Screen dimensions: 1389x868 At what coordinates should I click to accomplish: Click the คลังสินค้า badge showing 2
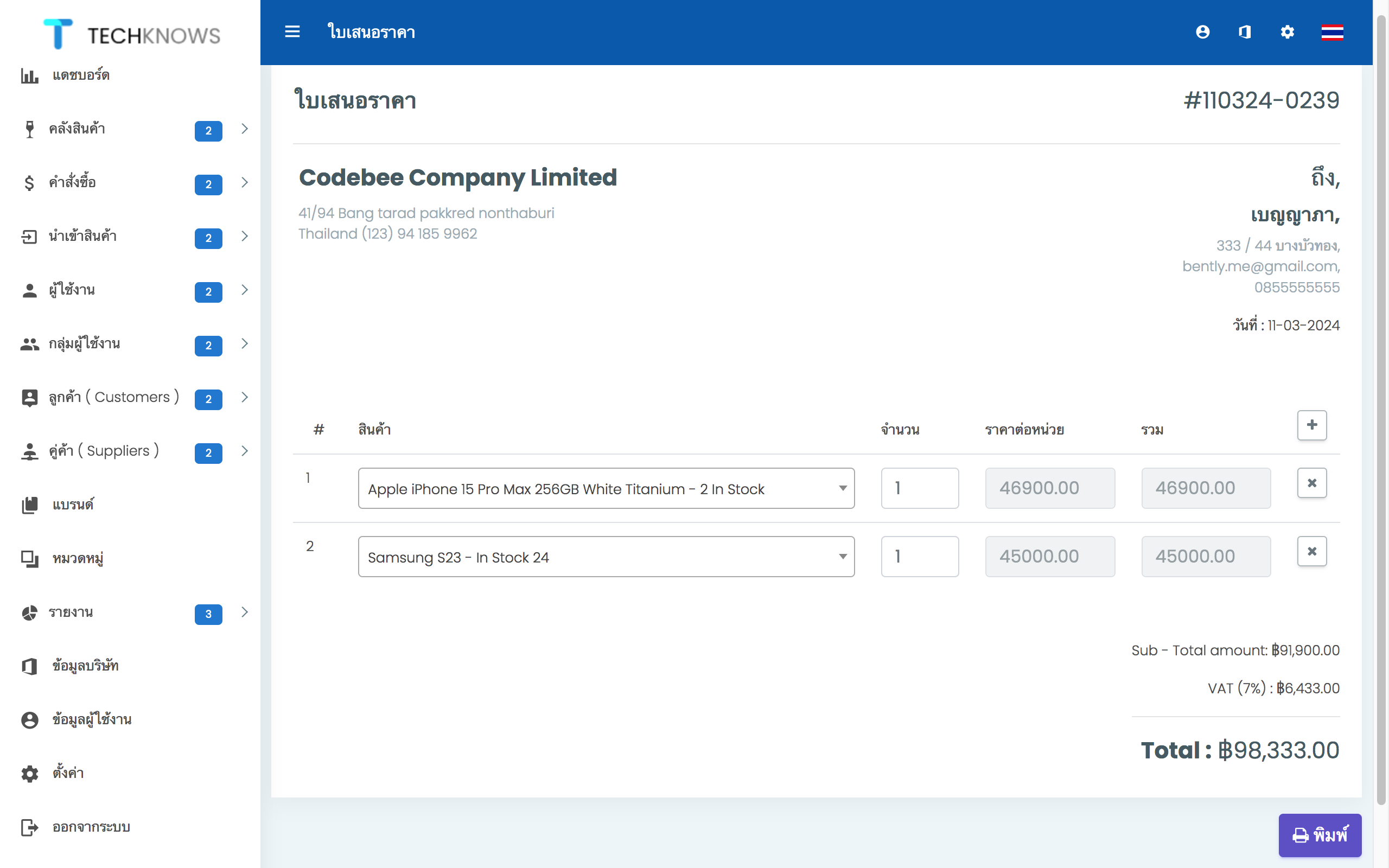208,131
